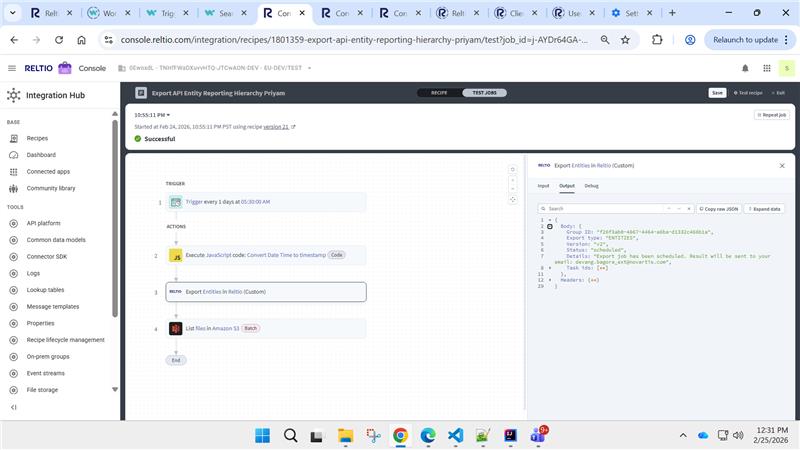
Task: Click the Exit button
Action: tap(778, 93)
